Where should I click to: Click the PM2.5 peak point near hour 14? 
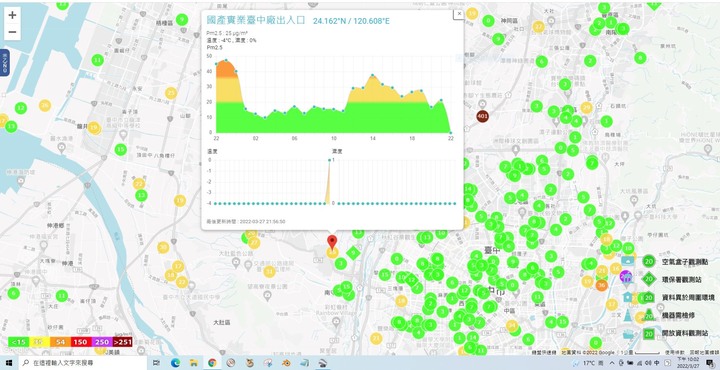tap(372, 75)
